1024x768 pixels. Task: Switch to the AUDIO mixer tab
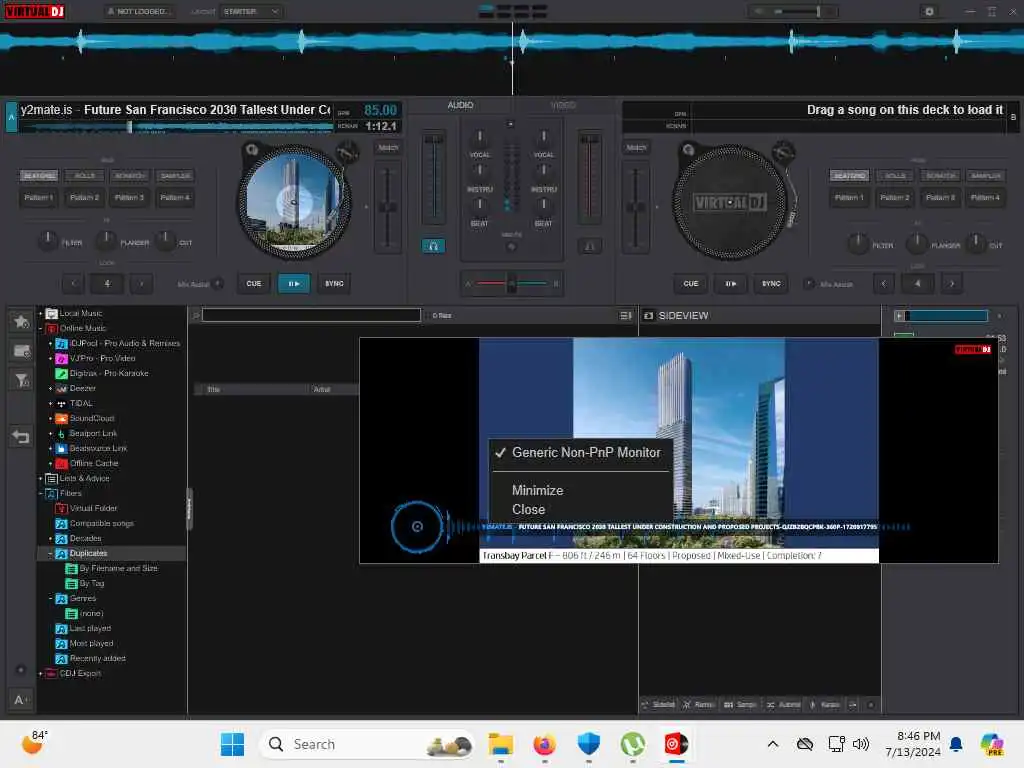[460, 105]
